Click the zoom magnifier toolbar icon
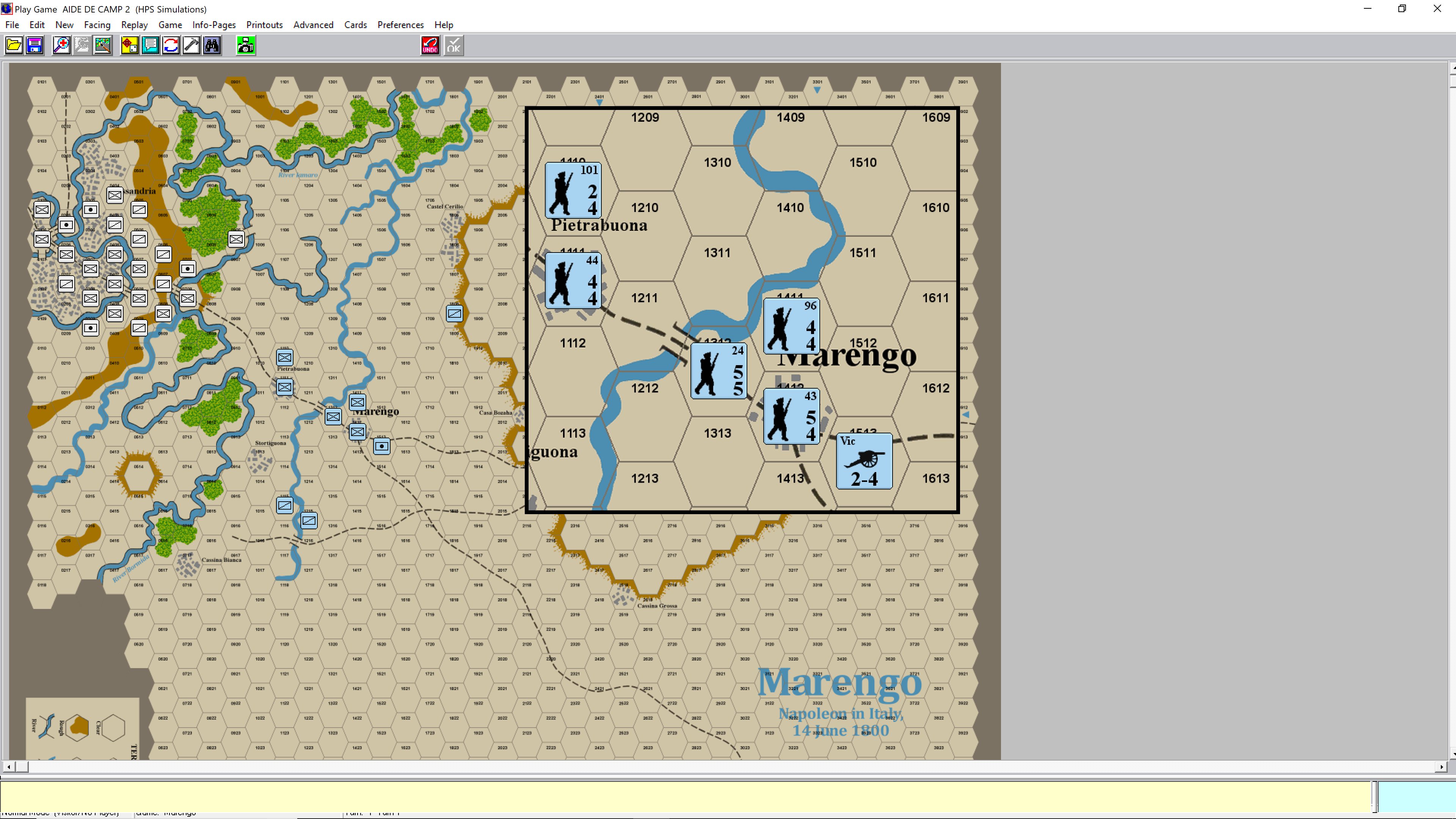1456x819 pixels. [61, 45]
